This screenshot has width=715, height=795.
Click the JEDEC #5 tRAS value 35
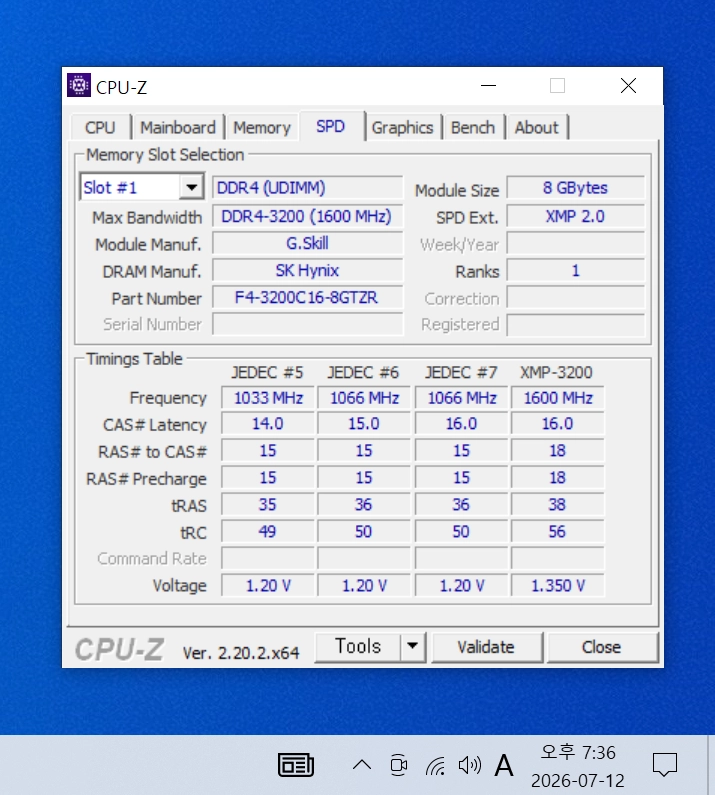[x=268, y=504]
